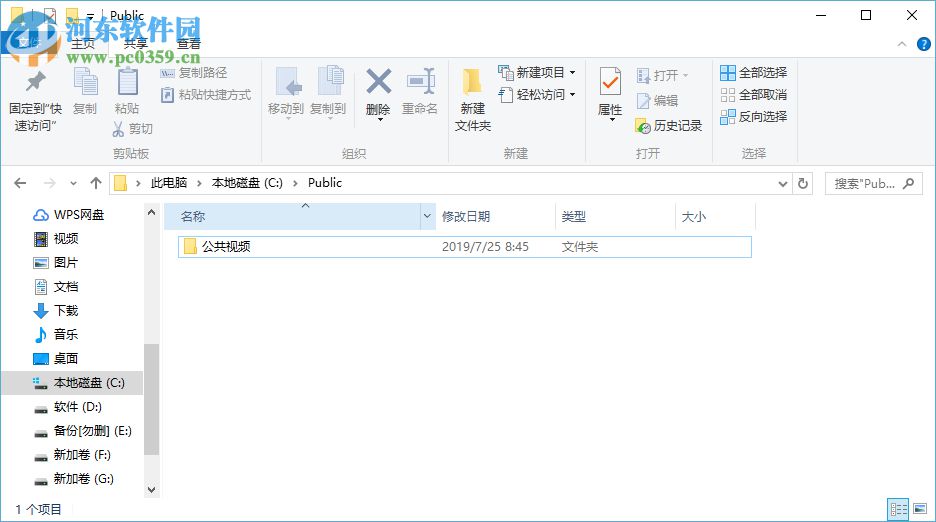Open Properties (属性) checkmark icon
This screenshot has height=522, width=936.
click(610, 83)
